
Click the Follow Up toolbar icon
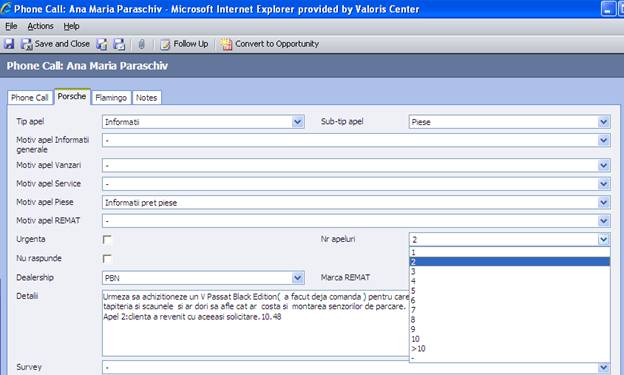click(x=165, y=44)
